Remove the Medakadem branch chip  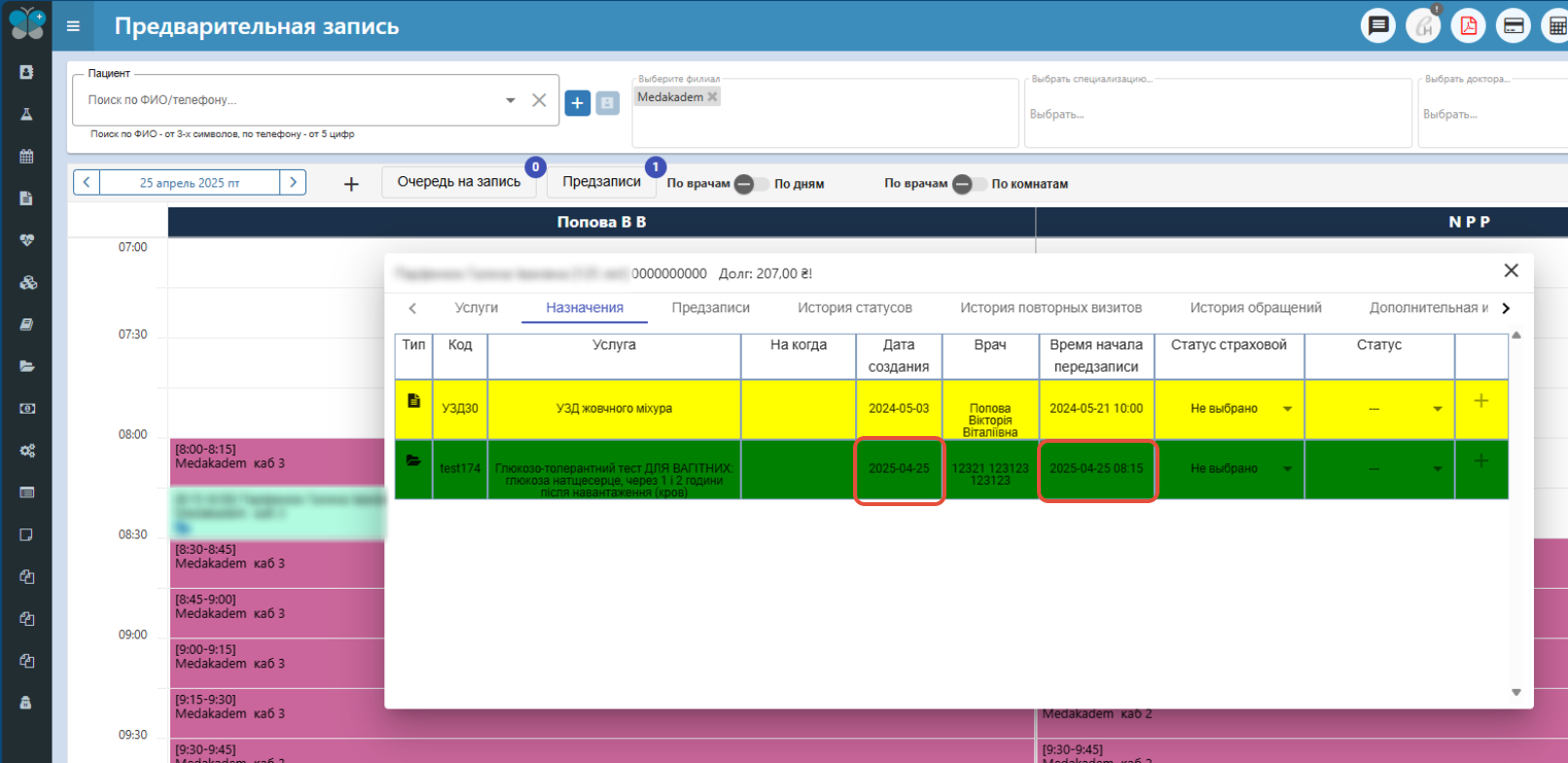(712, 96)
